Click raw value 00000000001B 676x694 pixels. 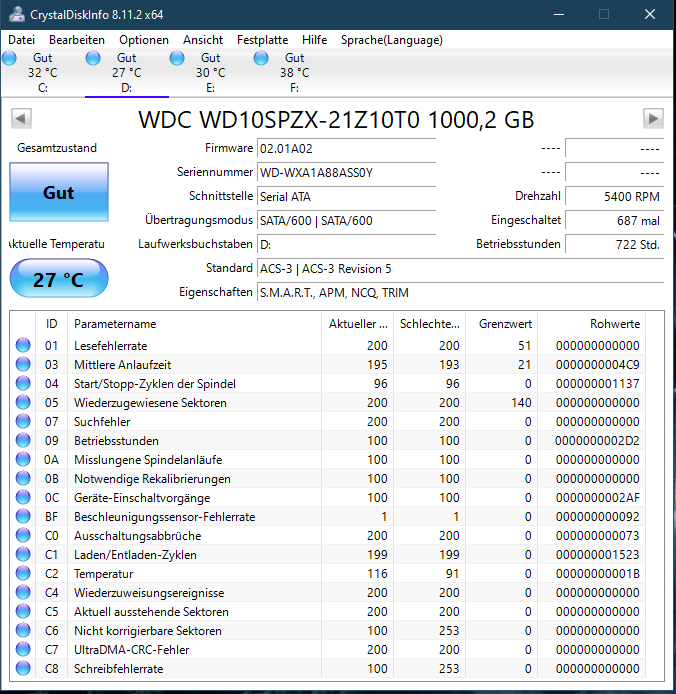click(x=598, y=574)
